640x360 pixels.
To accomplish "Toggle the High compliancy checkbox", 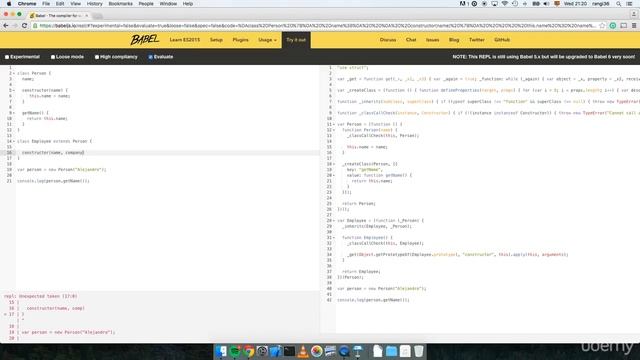I will pyautogui.click(x=97, y=57).
